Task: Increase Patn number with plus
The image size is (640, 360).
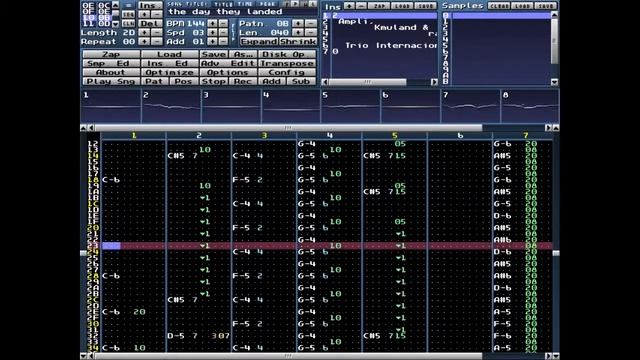Action: point(298,24)
